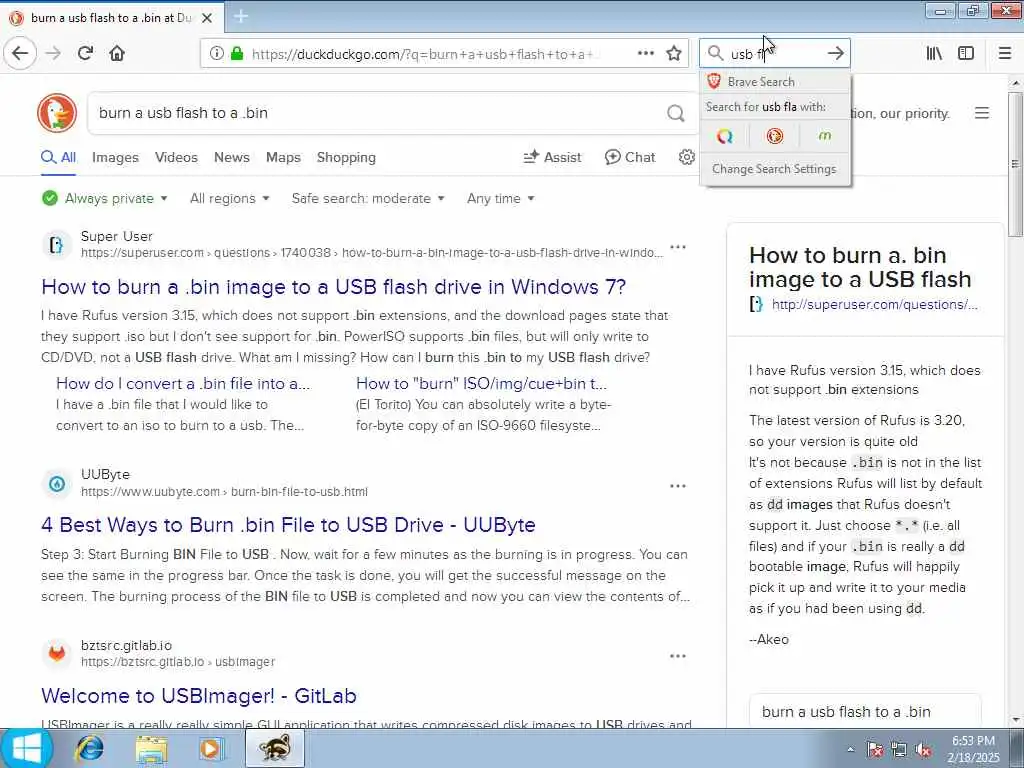The height and width of the screenshot is (768, 1024).
Task: Open Change Search Settings
Action: 775,168
